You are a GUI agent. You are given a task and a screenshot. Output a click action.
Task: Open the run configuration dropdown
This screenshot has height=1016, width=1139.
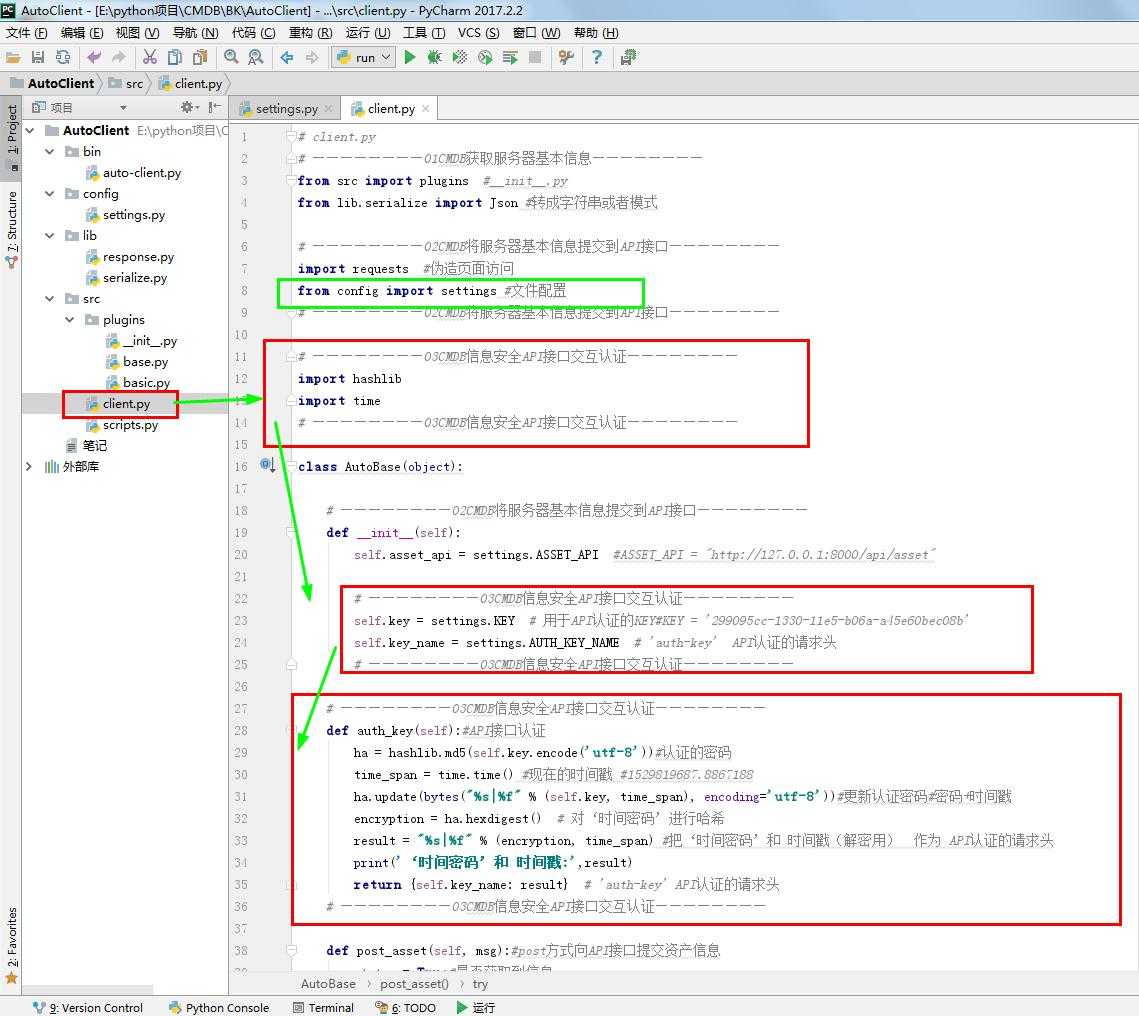[x=364, y=57]
